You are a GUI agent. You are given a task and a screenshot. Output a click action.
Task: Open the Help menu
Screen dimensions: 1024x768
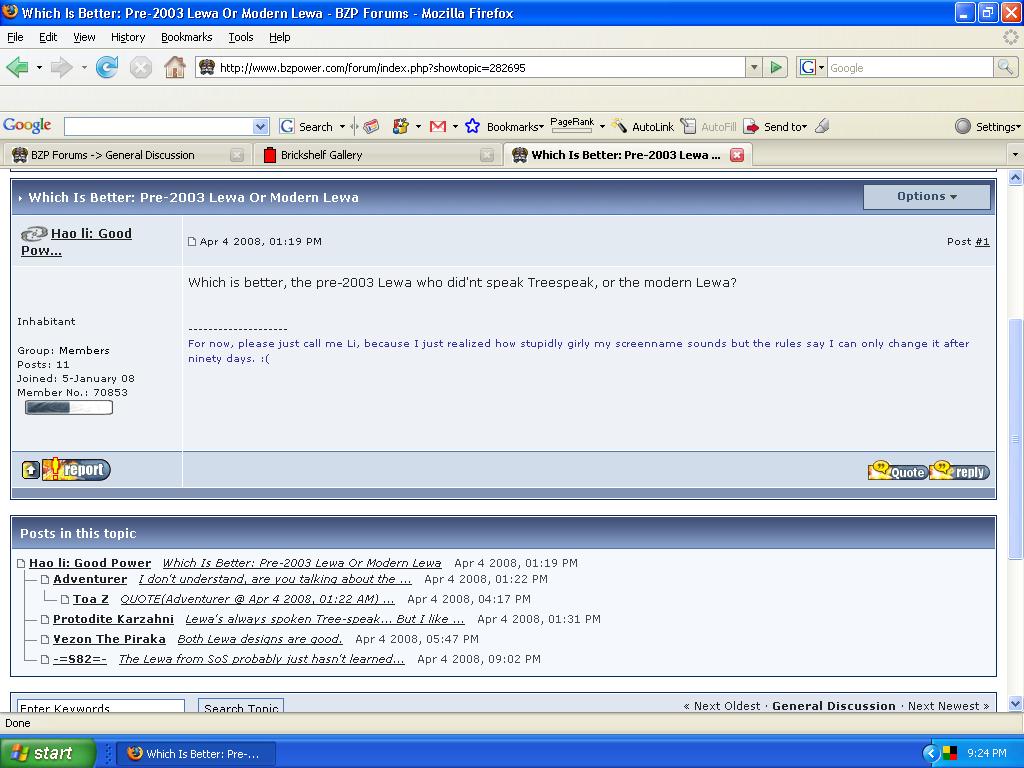[280, 37]
